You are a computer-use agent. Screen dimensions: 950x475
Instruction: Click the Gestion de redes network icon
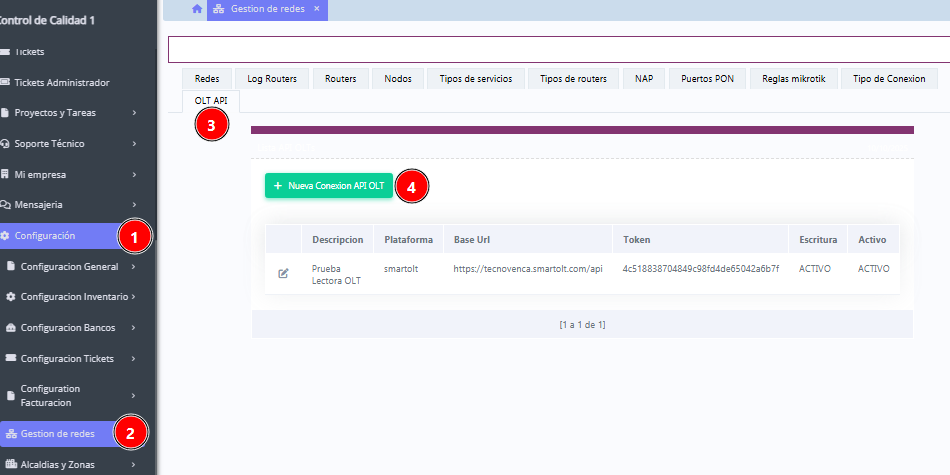[x=12, y=434]
